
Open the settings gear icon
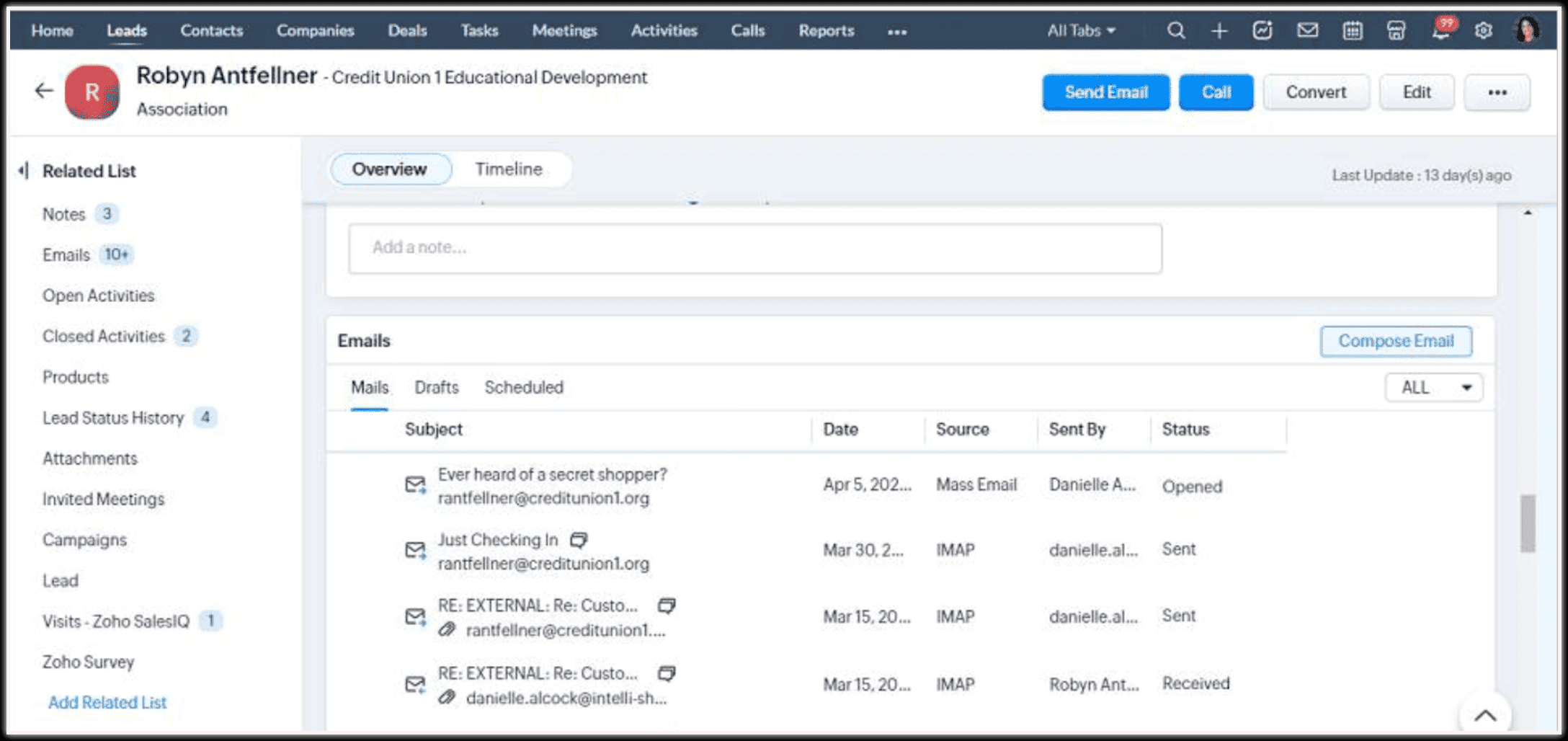1483,30
